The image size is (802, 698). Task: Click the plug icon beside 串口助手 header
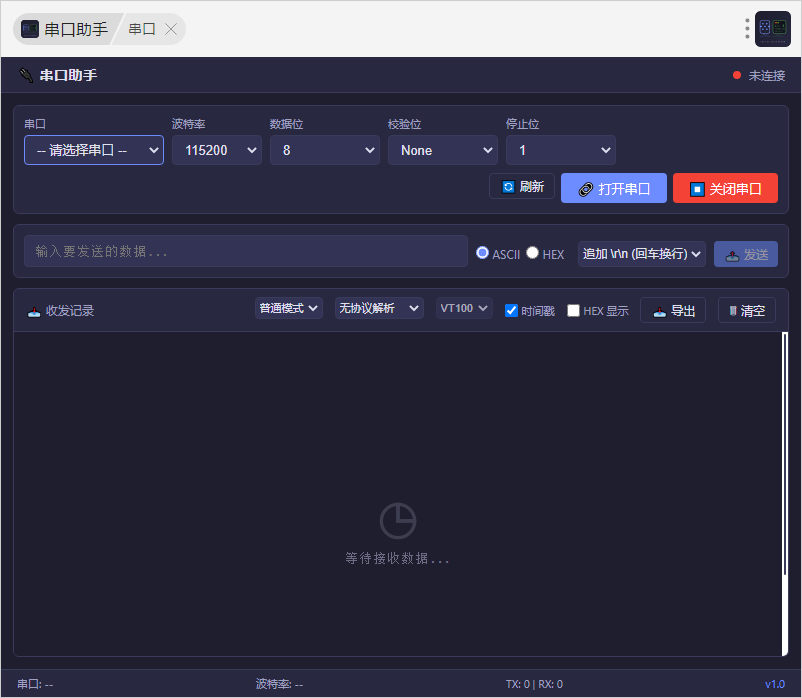[26, 75]
